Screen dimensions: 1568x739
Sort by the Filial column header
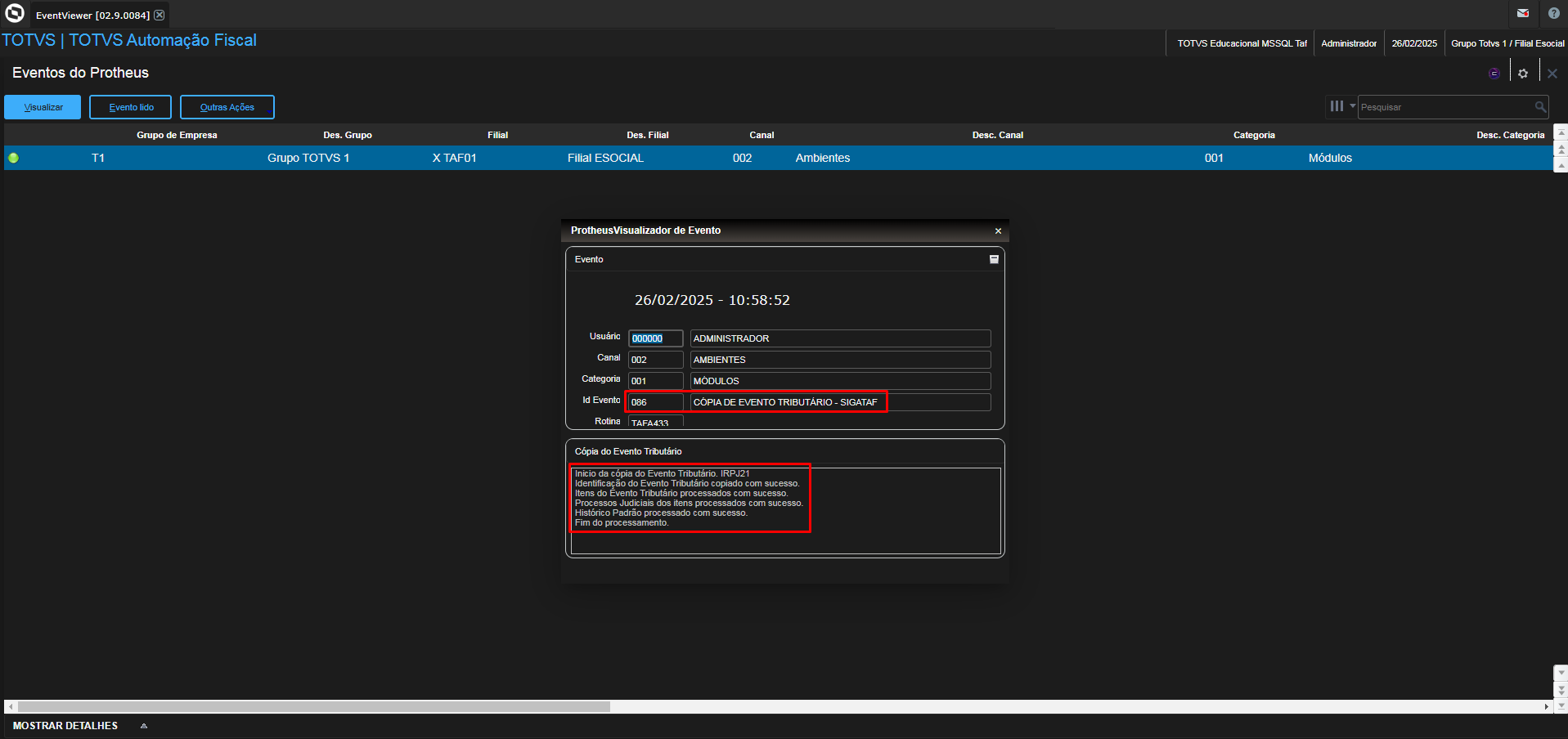click(497, 135)
